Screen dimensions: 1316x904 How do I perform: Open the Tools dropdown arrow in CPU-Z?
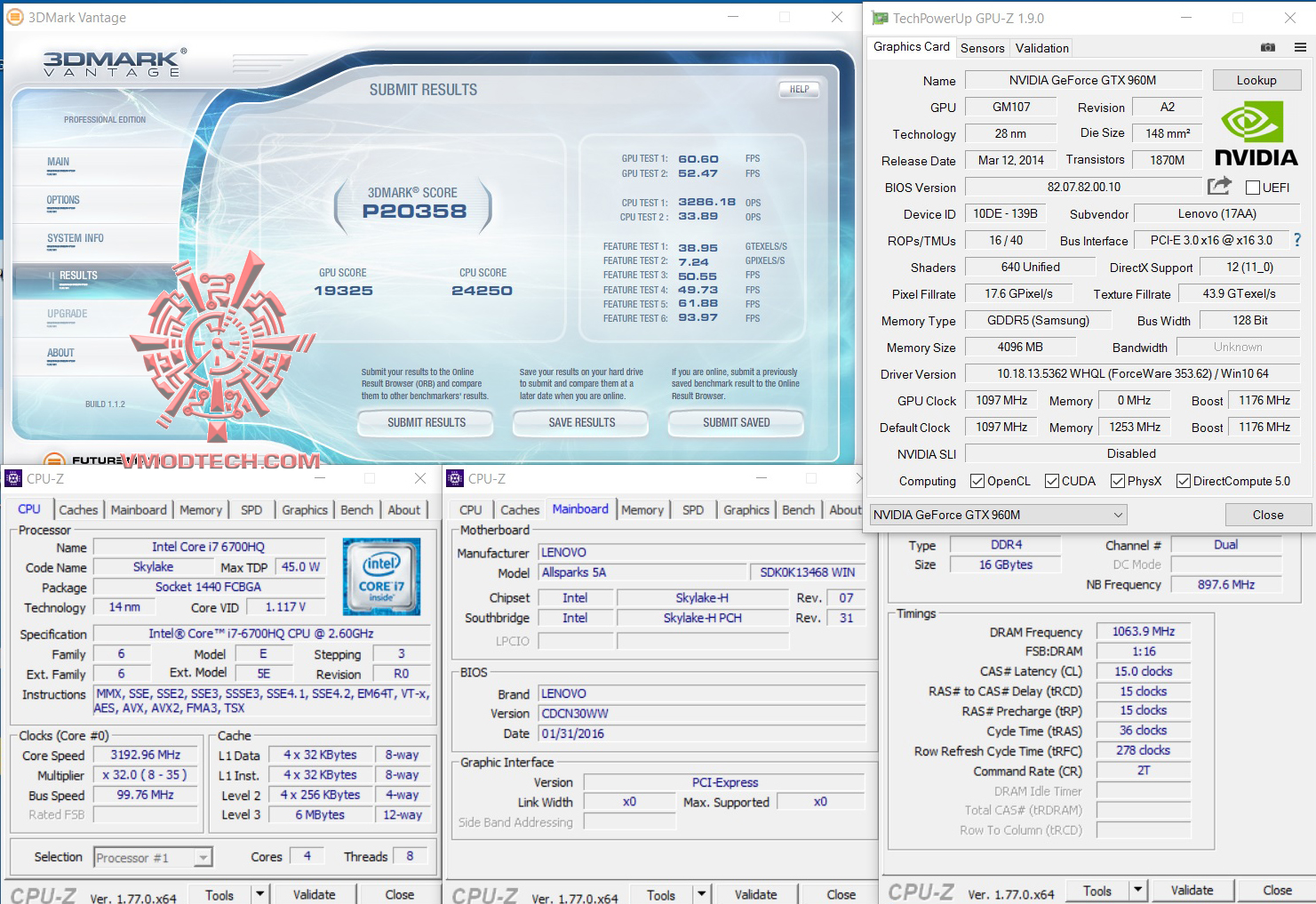pyautogui.click(x=260, y=893)
